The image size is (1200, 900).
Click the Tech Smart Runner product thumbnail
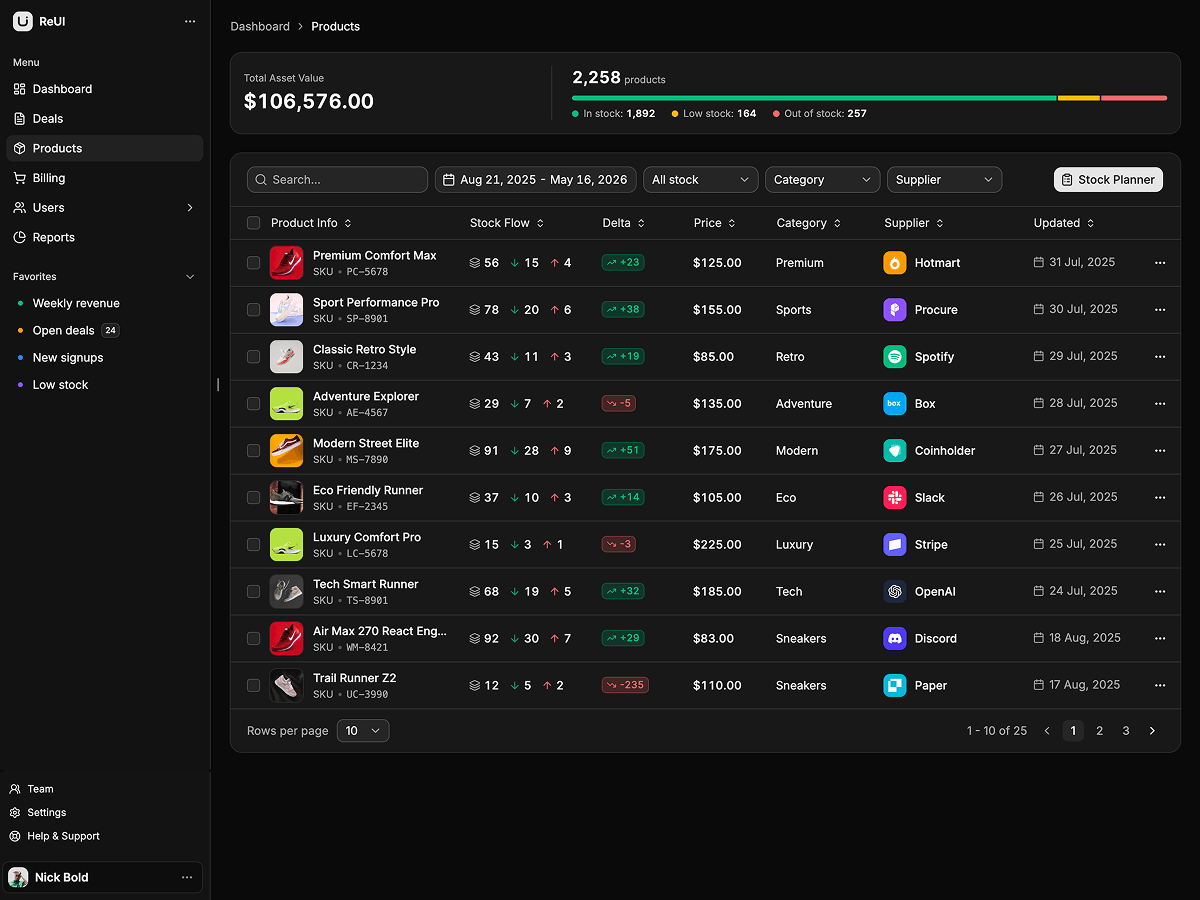click(x=286, y=592)
